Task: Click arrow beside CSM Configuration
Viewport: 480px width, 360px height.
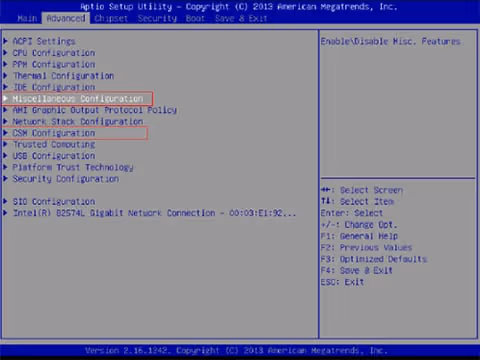Action: point(5,133)
